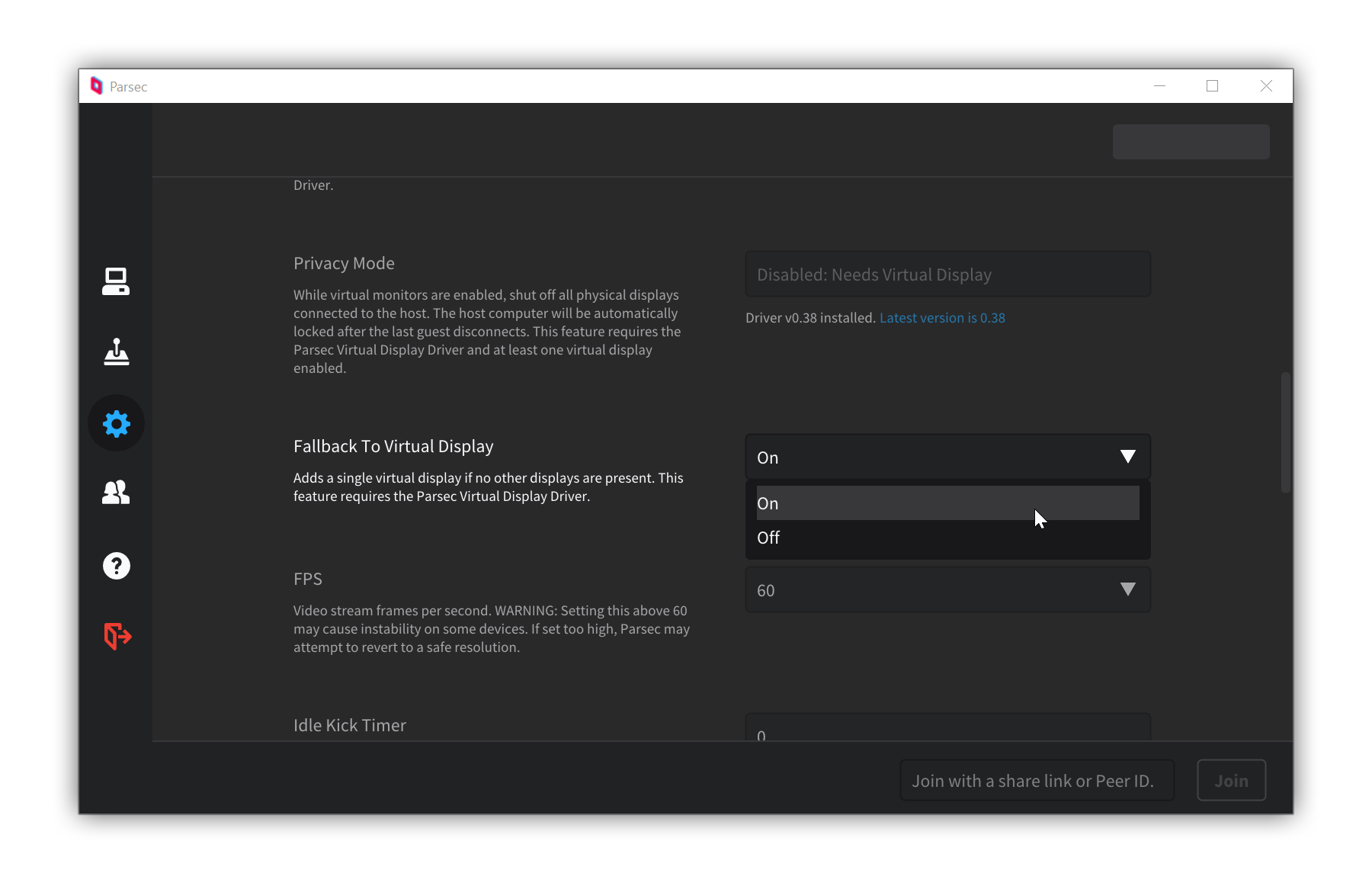
Task: Click the Parsec logo in title bar
Action: [x=97, y=86]
